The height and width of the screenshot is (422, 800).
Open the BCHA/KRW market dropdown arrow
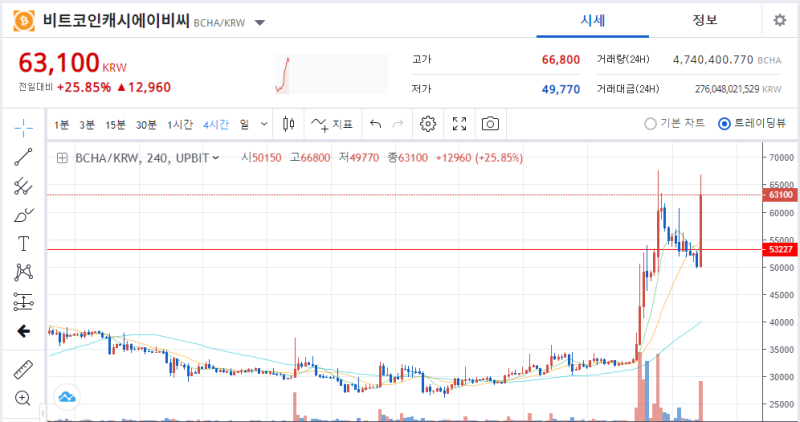click(x=260, y=22)
